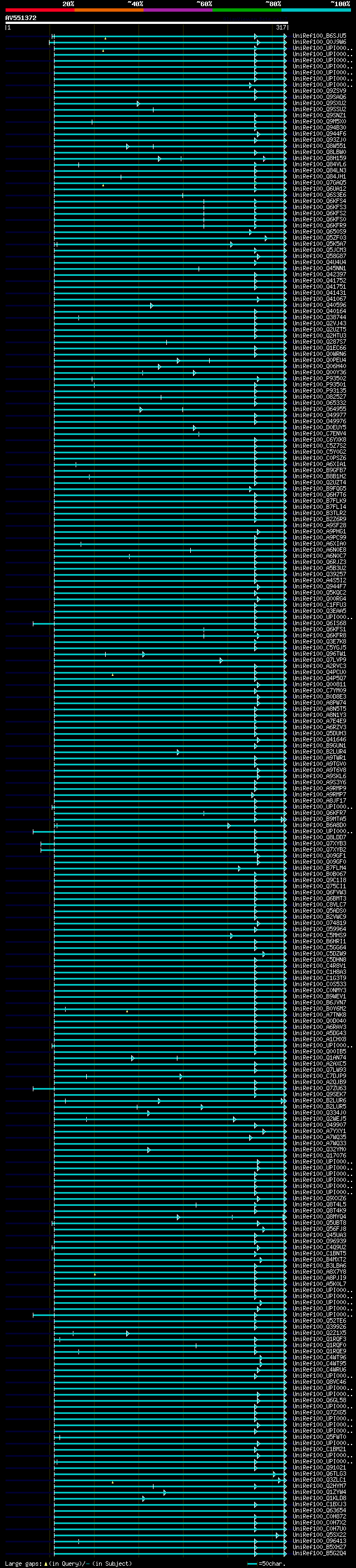Screen dimensions: 356x1568
Task: Open hit UniRef100_O82527
Action: tap(319, 397)
